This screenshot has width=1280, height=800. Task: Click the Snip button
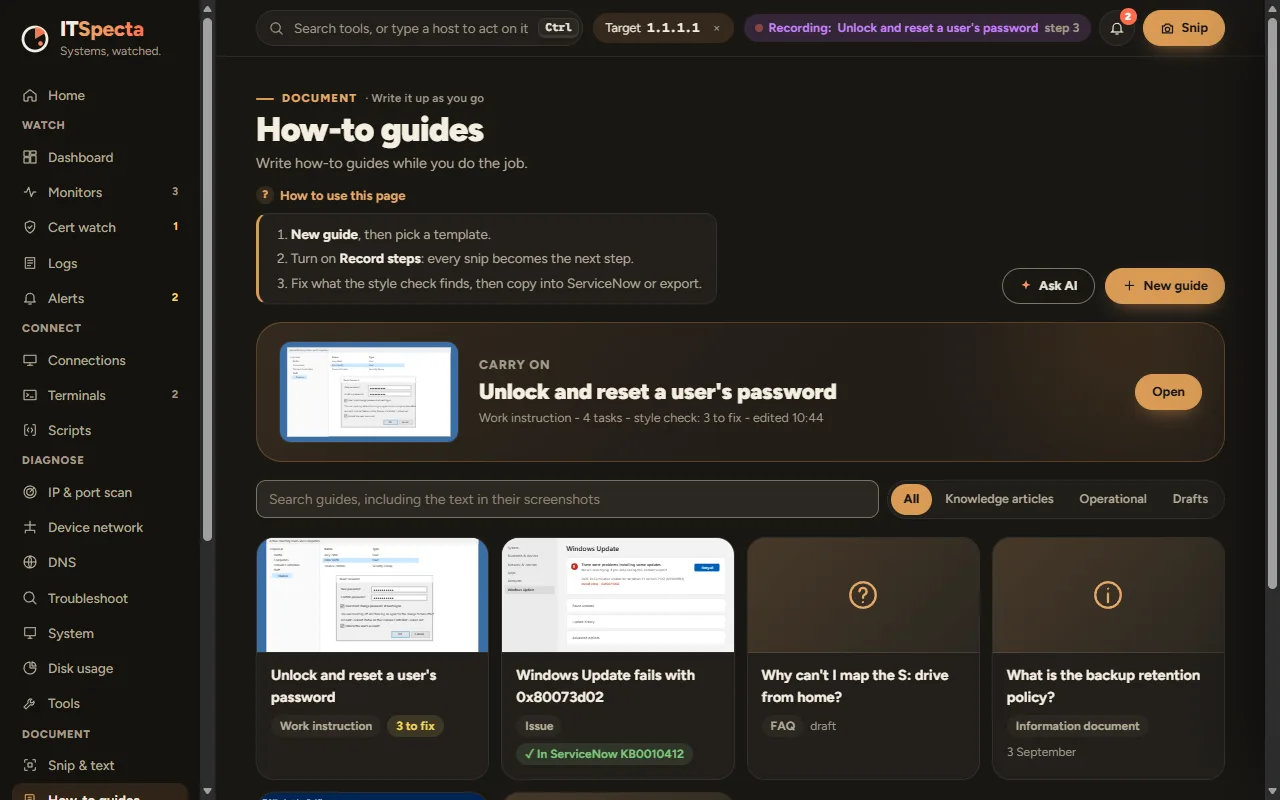(x=1184, y=29)
